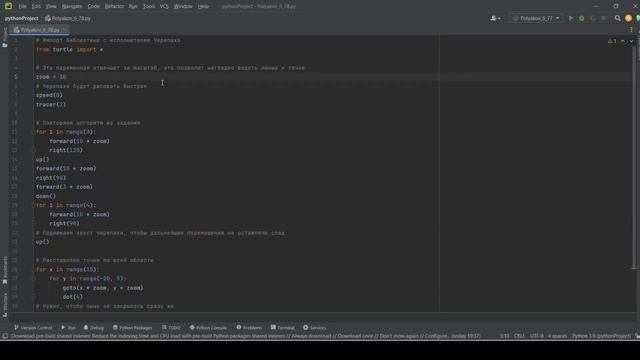This screenshot has height=360, width=640.
Task: Open the Run tool window at bottom
Action: tap(69, 327)
